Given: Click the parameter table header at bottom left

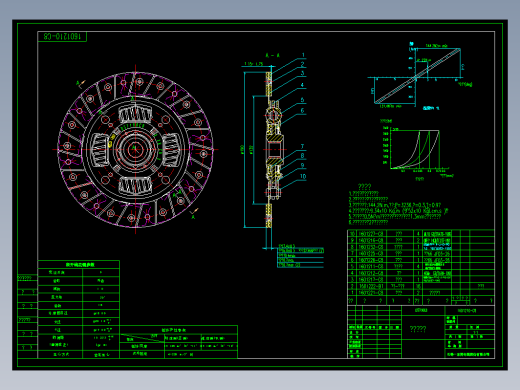Looking at the screenshot, I should (x=79, y=264).
